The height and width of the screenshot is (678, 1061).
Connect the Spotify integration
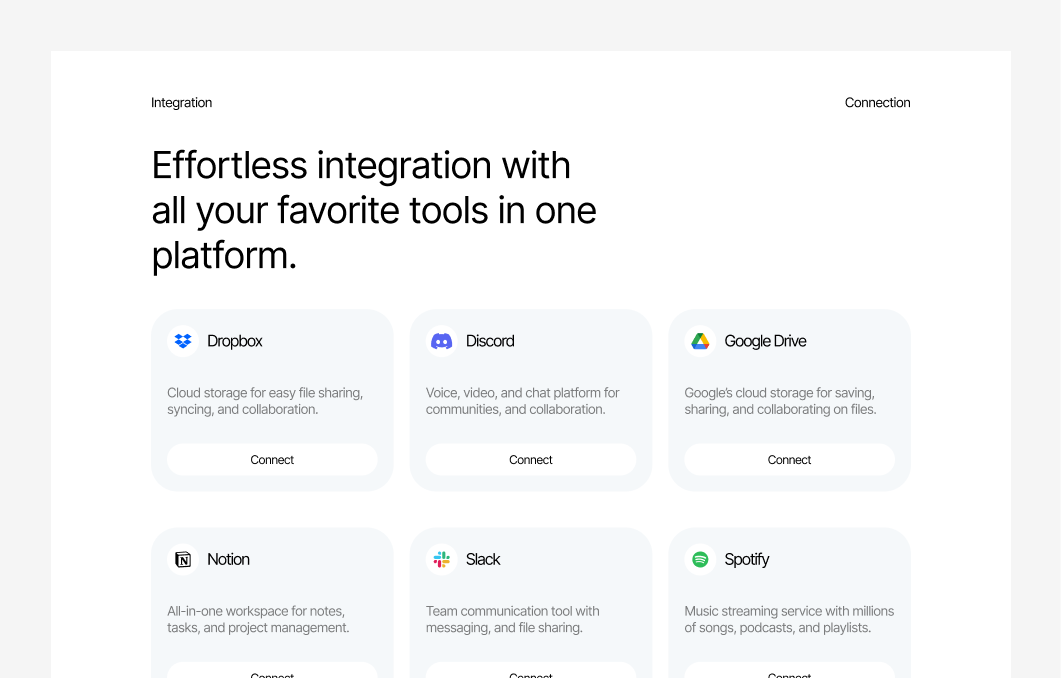point(789,671)
